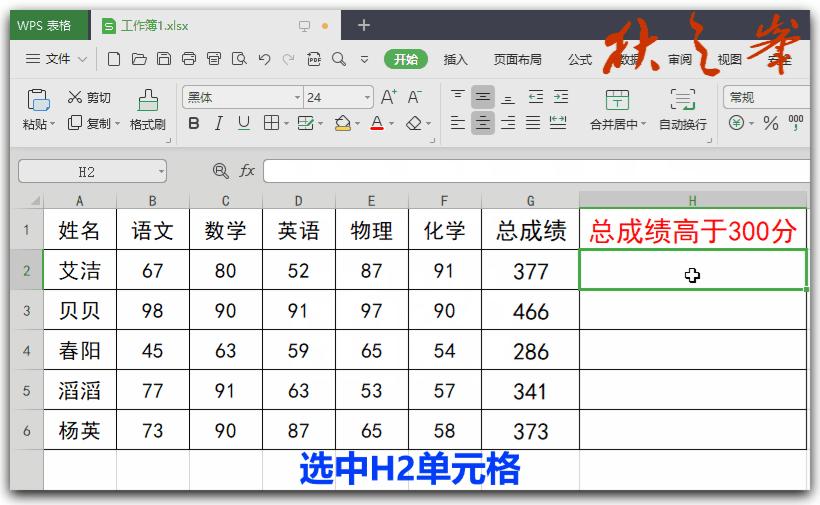Image resolution: width=820 pixels, height=505 pixels.
Task: Click the Print icon in the quick toolbar
Action: (189, 59)
